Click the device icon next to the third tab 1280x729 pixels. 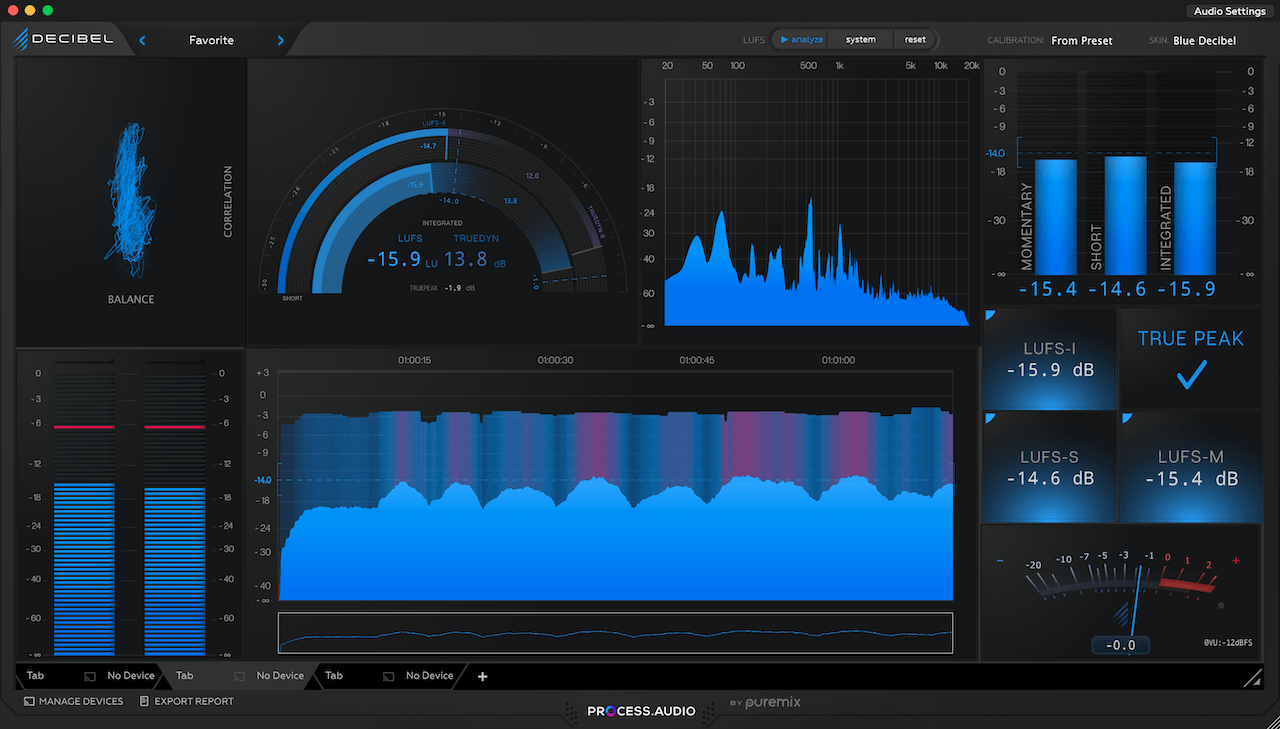coord(388,676)
